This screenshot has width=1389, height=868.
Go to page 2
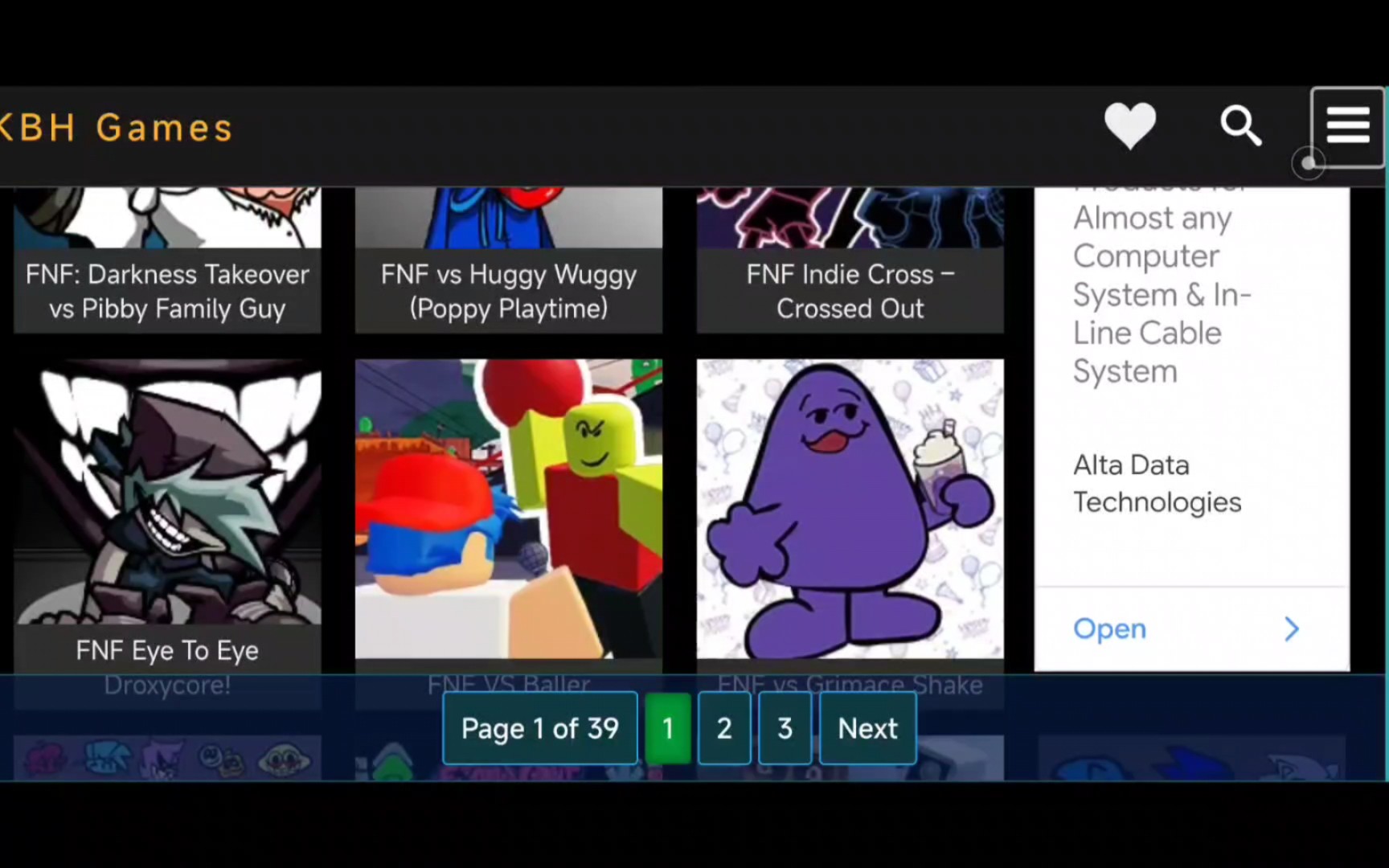click(724, 728)
